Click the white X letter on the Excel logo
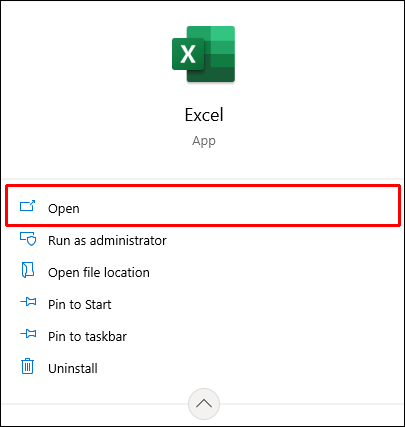This screenshot has height=427, width=405. (188, 54)
